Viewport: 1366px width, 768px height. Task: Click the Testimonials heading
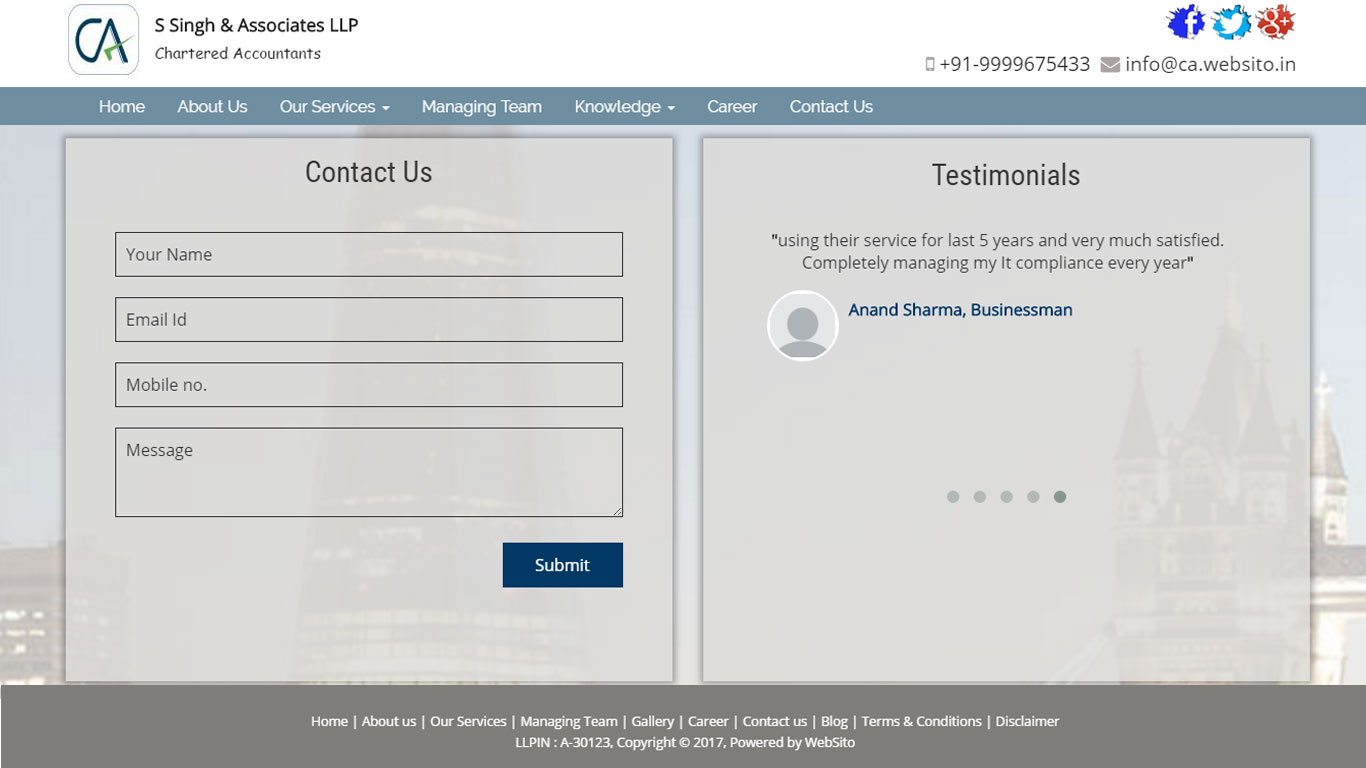point(1006,175)
